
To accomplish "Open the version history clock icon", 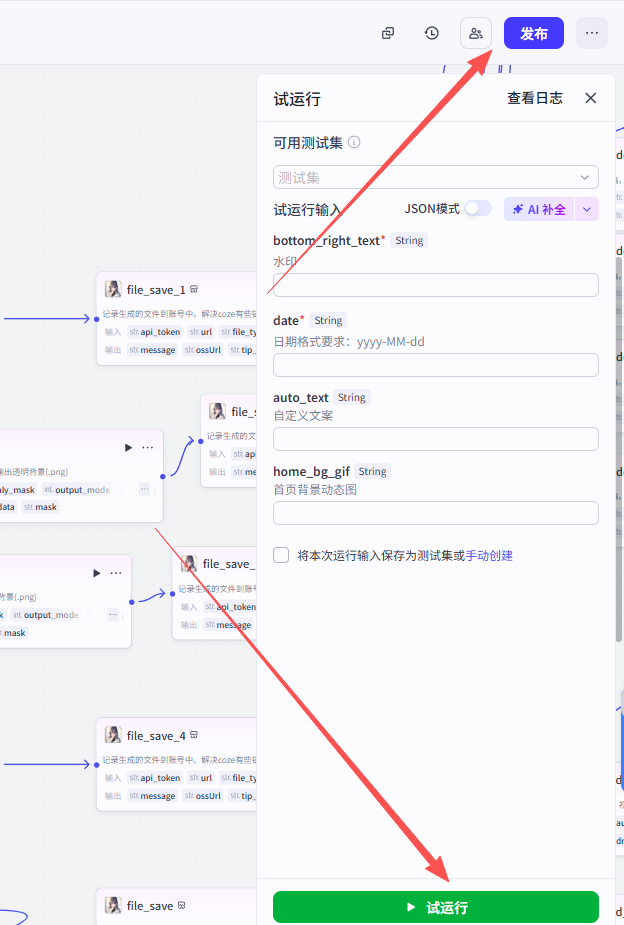I will (x=432, y=33).
